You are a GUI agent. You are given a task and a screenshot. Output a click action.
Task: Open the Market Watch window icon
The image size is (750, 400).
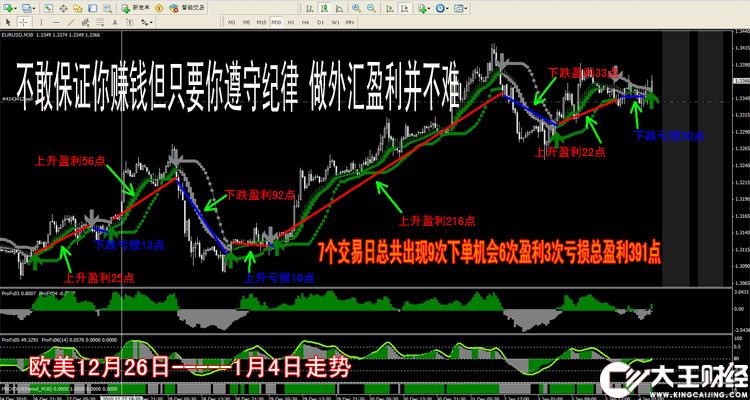(48, 8)
